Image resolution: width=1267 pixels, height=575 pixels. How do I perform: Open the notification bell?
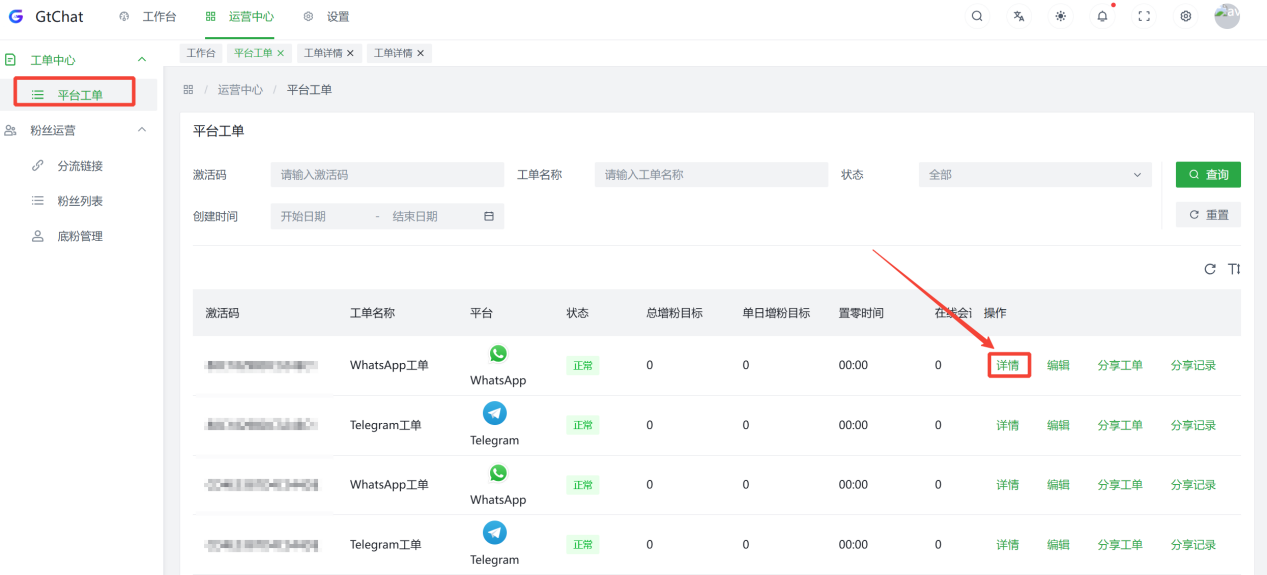(x=1102, y=16)
